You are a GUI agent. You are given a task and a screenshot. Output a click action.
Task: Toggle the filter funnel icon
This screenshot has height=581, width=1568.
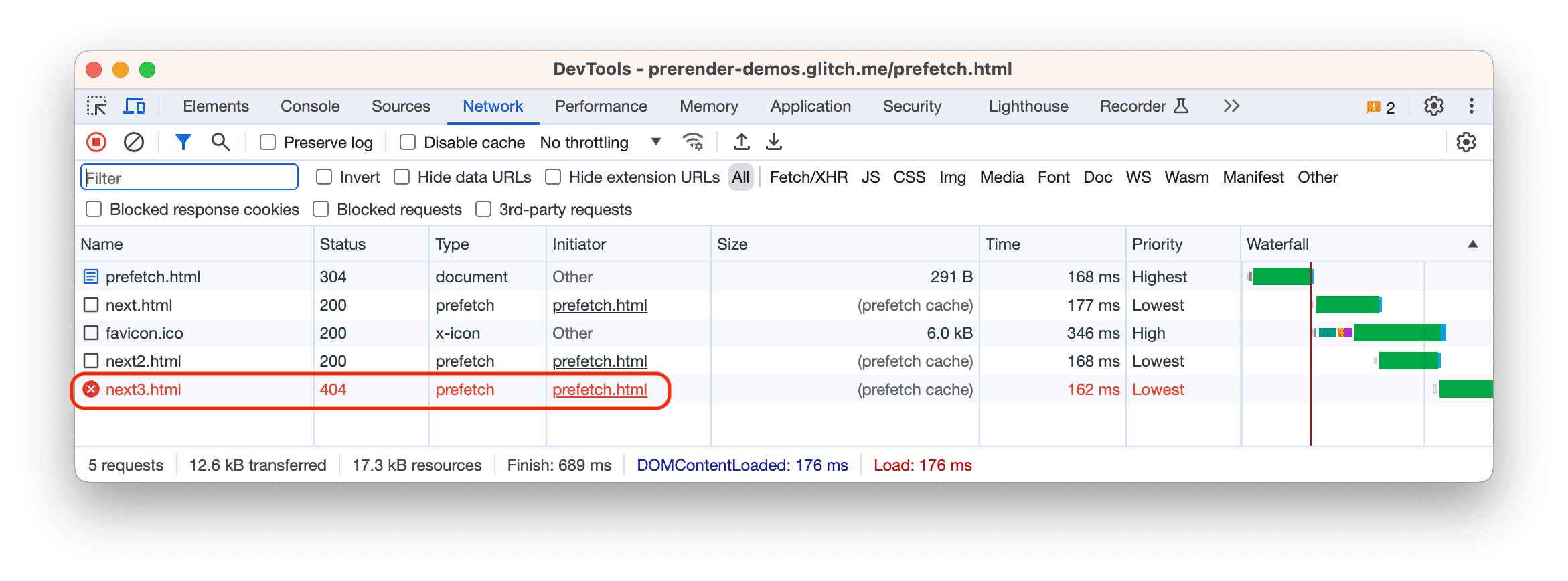183,142
